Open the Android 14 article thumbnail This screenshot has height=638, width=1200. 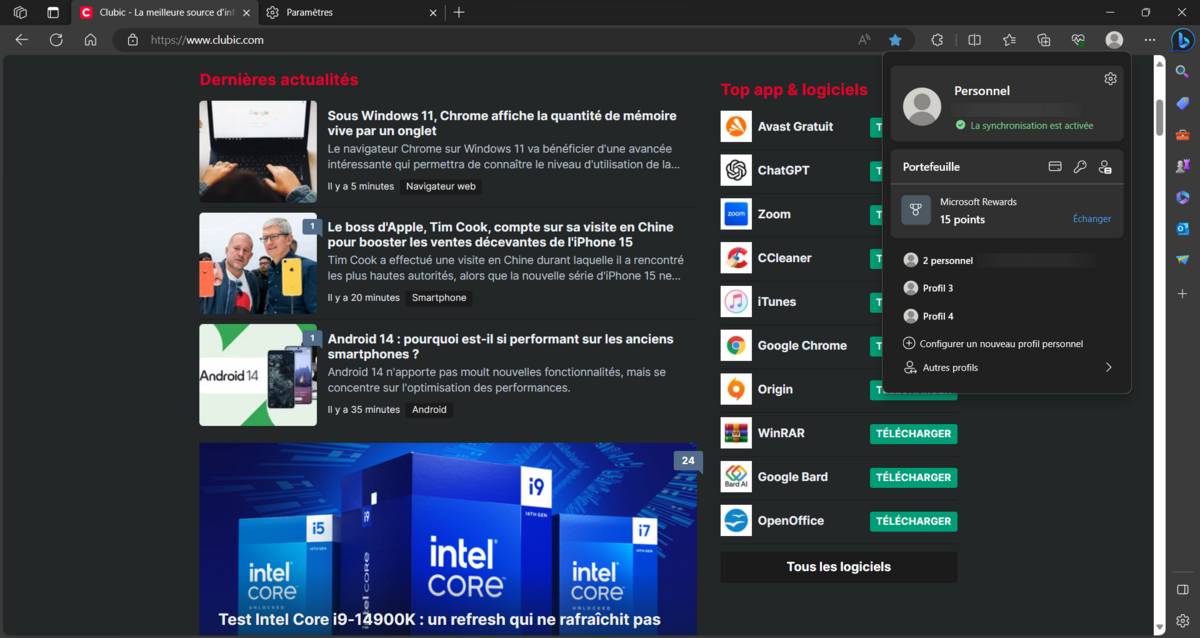pyautogui.click(x=258, y=375)
